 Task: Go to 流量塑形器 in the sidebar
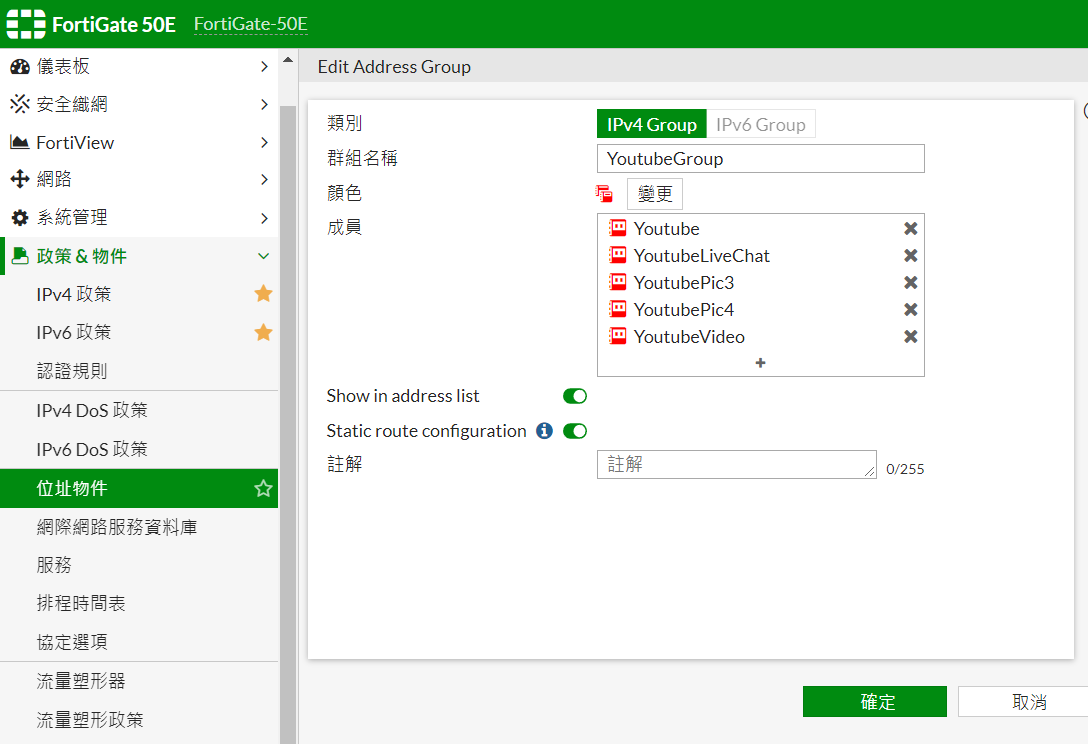[x=81, y=681]
